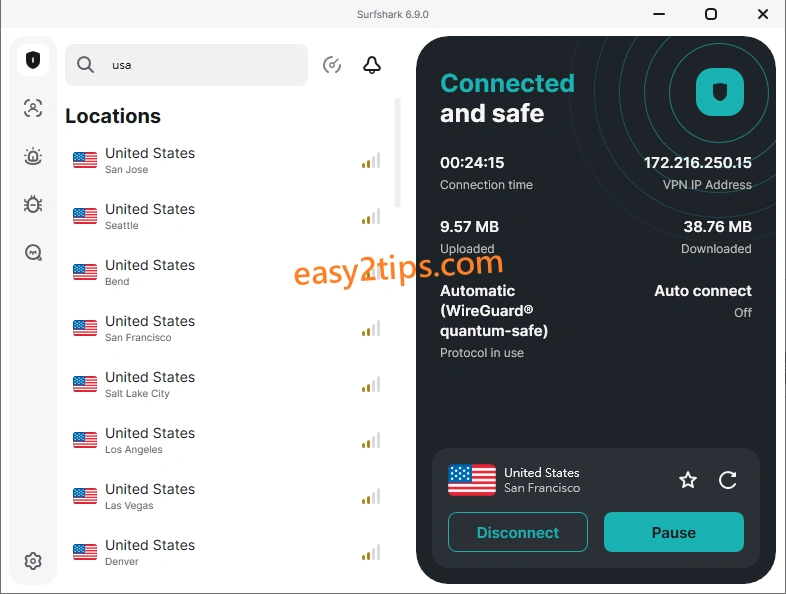Add San Francisco to favorites star

[x=688, y=480]
